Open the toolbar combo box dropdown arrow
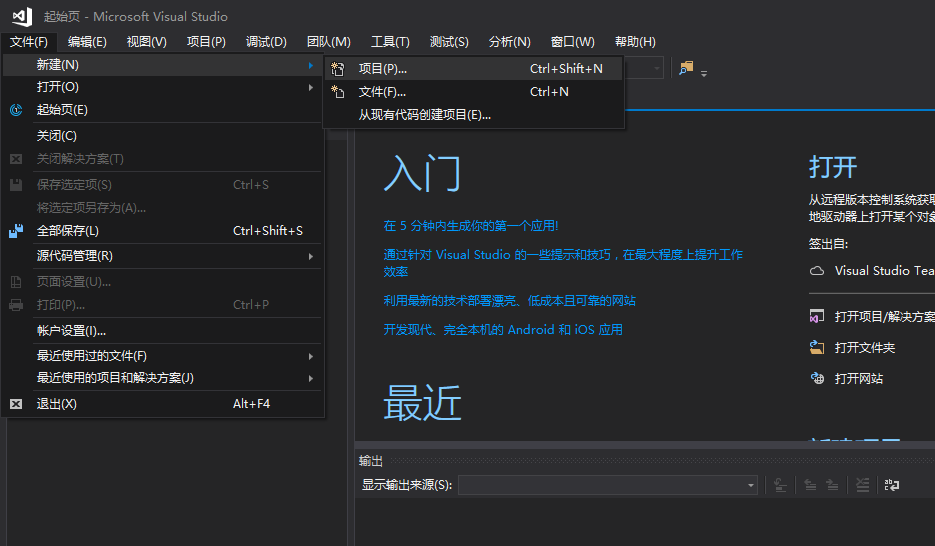 tap(657, 68)
